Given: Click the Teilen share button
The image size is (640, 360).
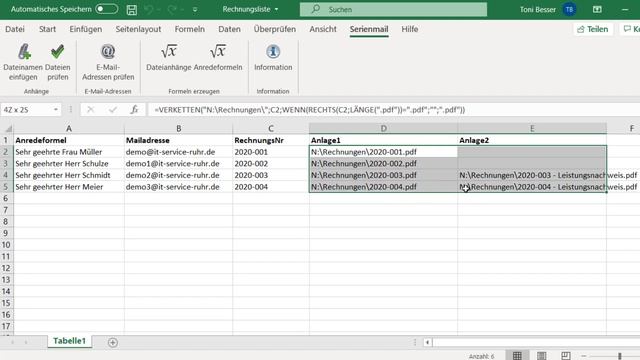Looking at the screenshot, I should click(593, 29).
